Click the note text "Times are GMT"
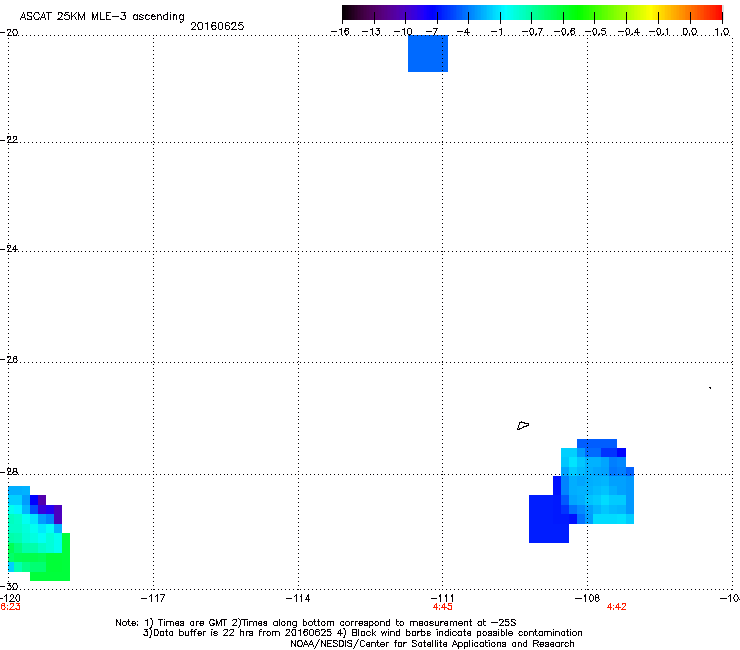The height and width of the screenshot is (650, 740). point(194,623)
